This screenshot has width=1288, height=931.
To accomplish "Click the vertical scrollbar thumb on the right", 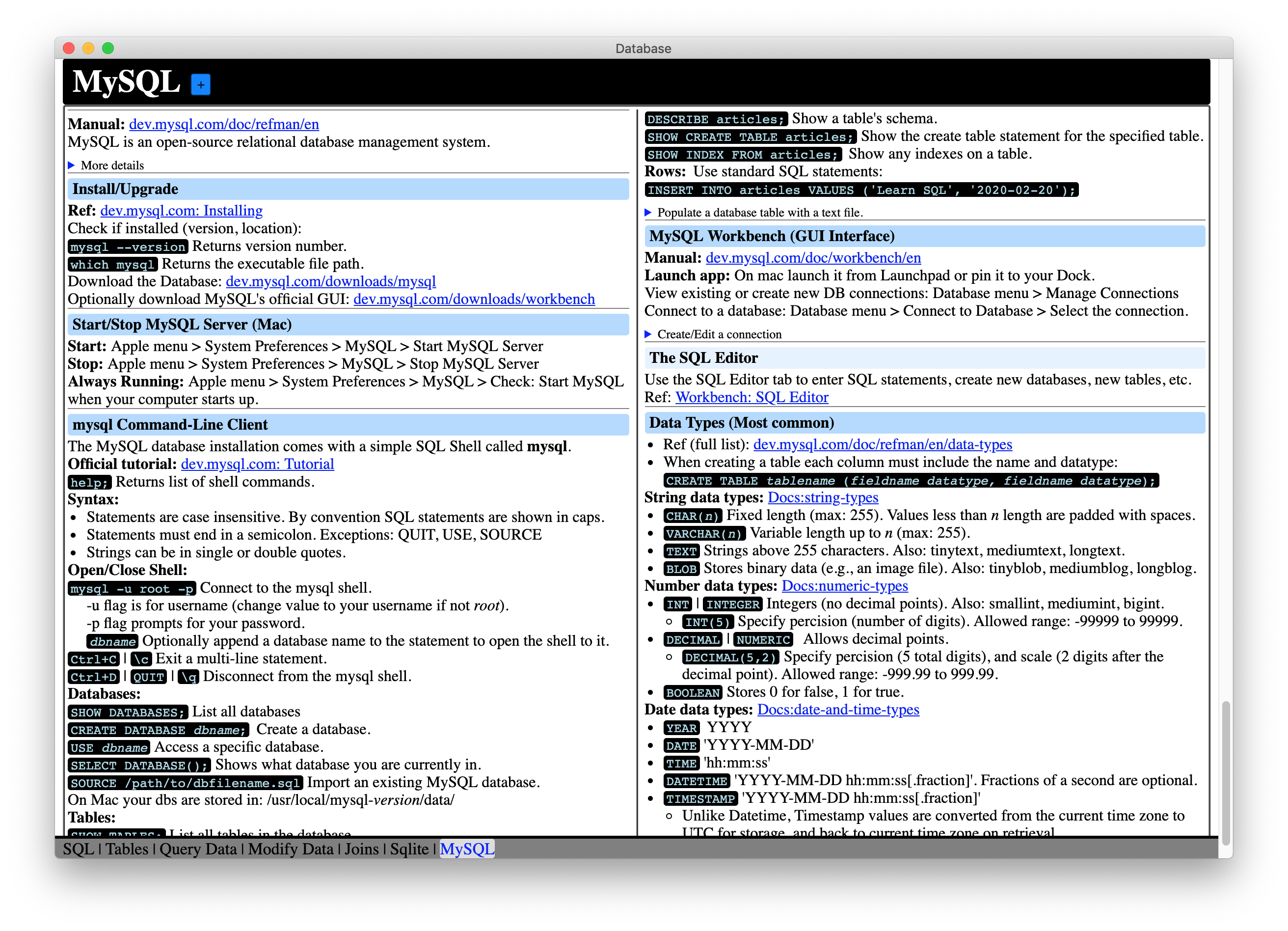I will 1226,772.
